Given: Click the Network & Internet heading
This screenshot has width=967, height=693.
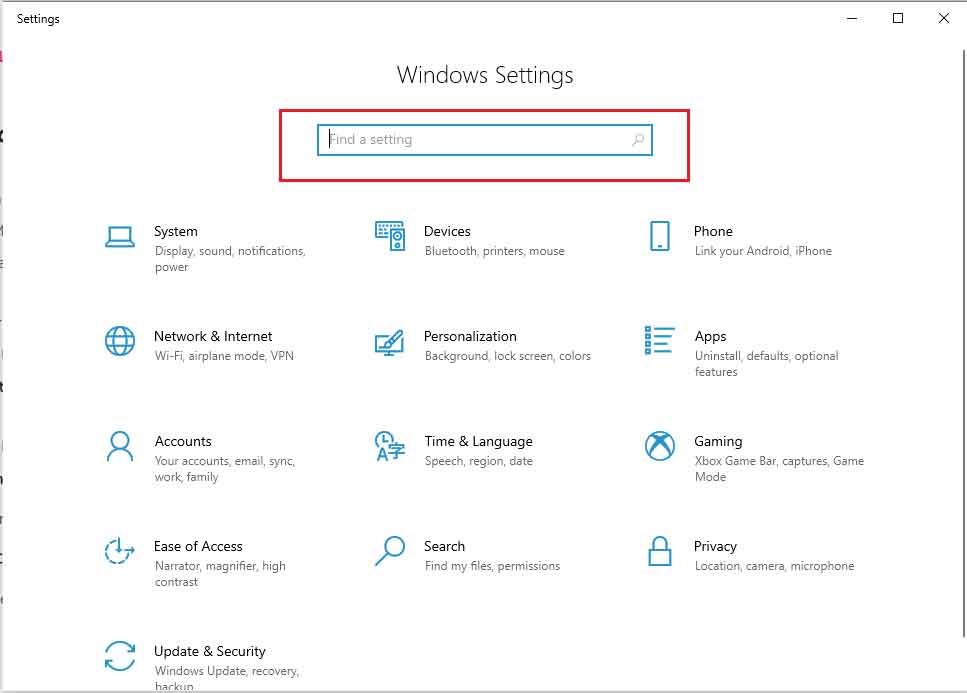Looking at the screenshot, I should point(213,336).
